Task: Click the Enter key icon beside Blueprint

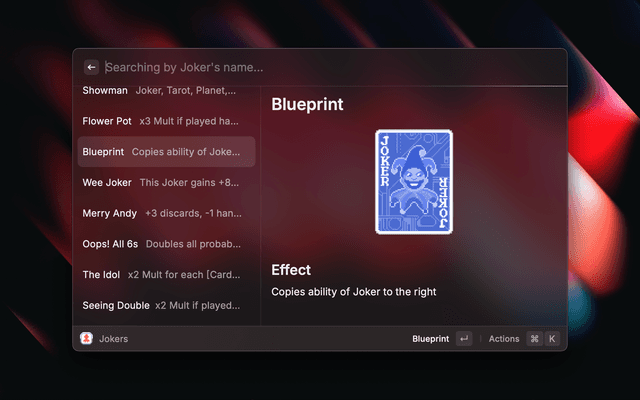Action: point(464,339)
